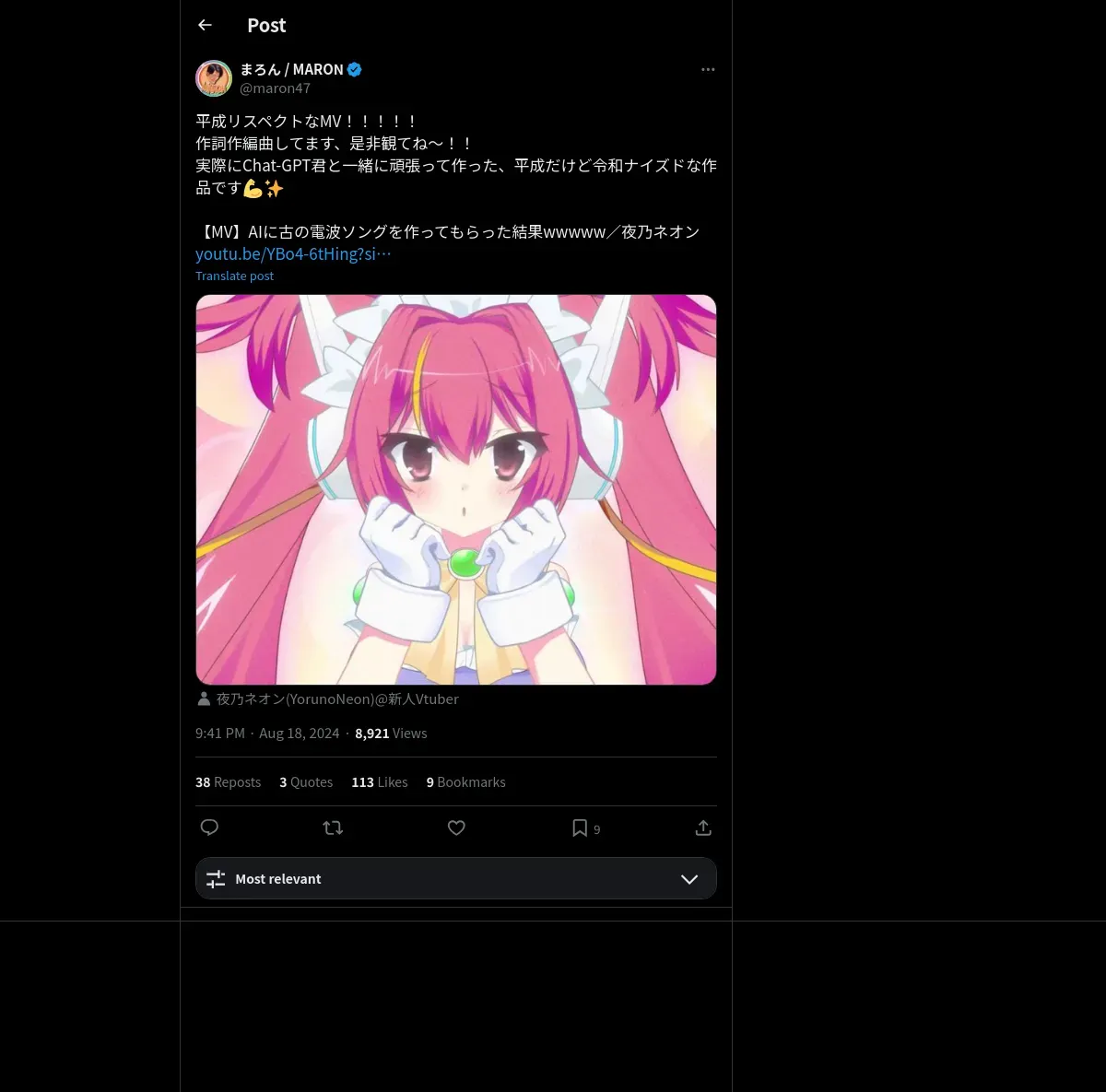
Task: Open the youtu.be video link
Action: [293, 254]
